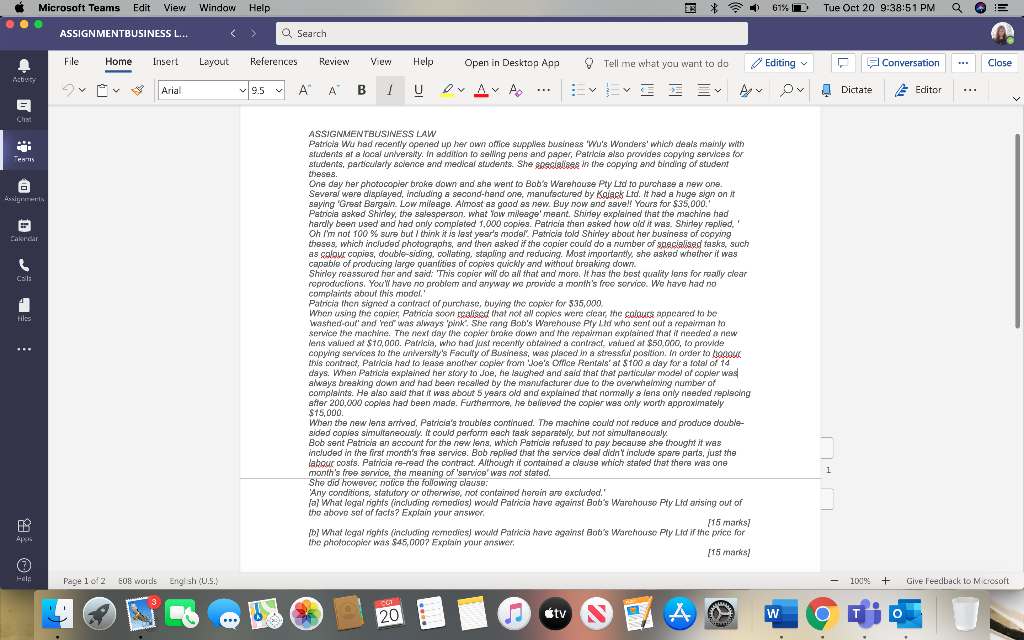Switch to the Review ribbon tab
This screenshot has width=1024, height=640.
[334, 61]
